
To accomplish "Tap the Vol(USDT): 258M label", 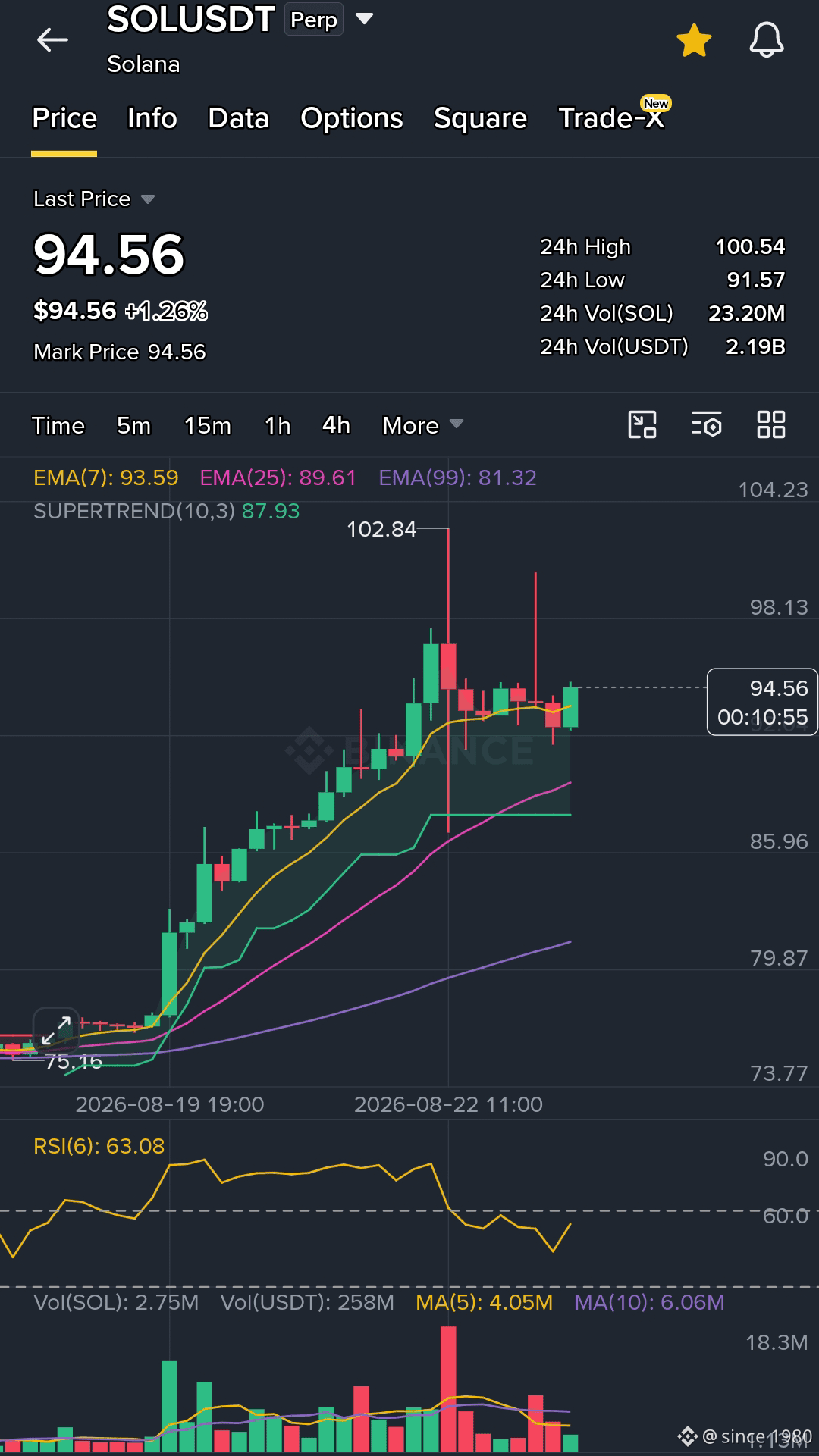I will click(307, 1302).
